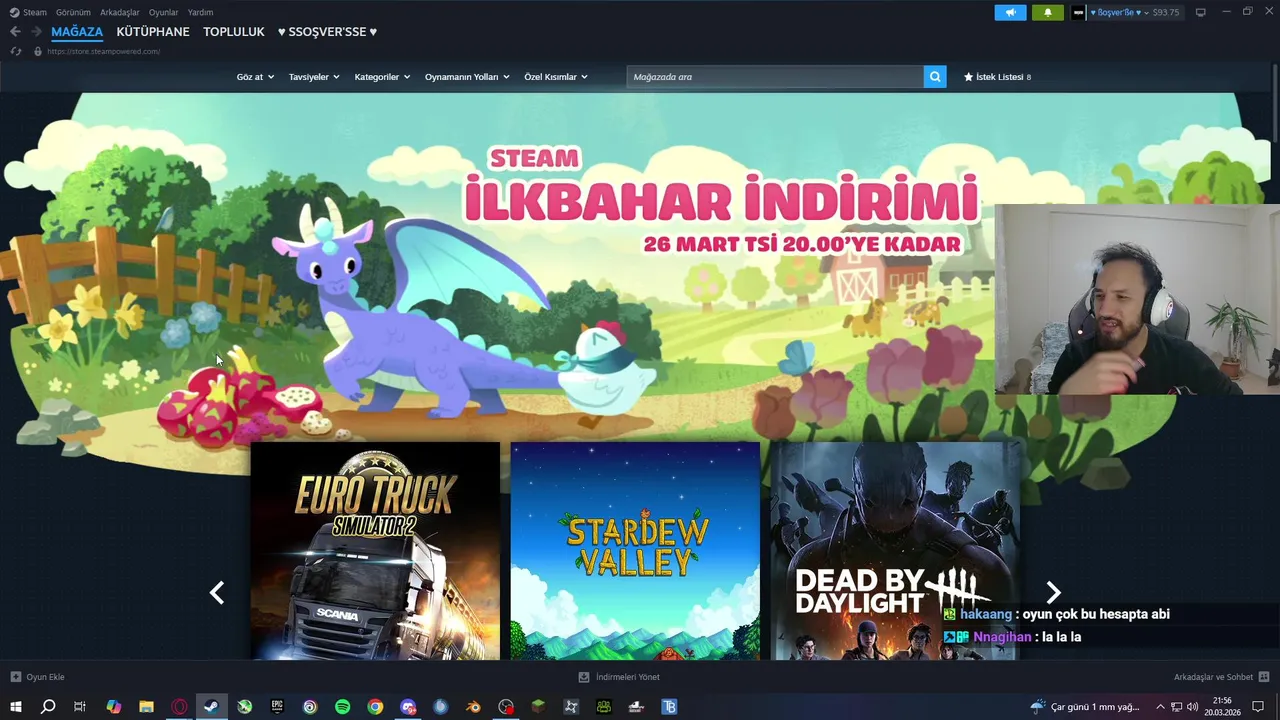Viewport: 1280px width, 720px height.
Task: Open the green notifications bell
Action: [x=1047, y=12]
